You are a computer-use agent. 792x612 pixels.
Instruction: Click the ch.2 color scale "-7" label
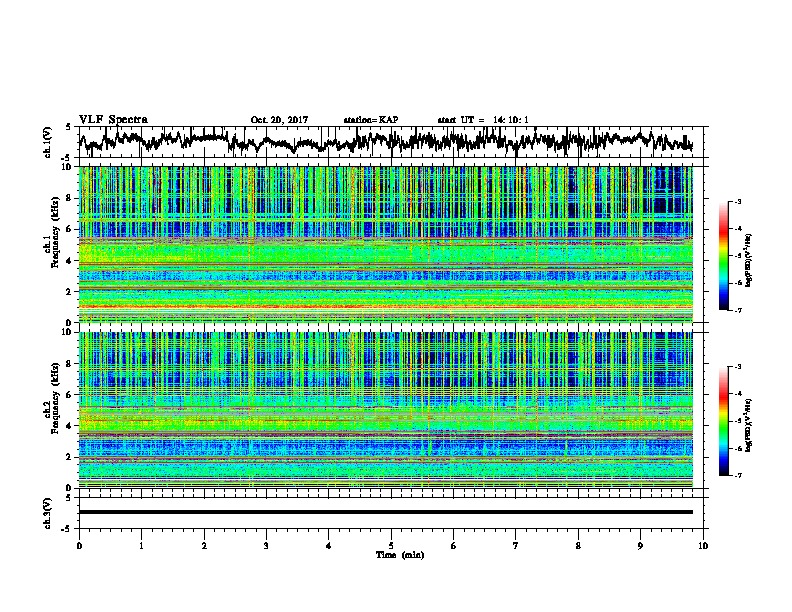737,476
